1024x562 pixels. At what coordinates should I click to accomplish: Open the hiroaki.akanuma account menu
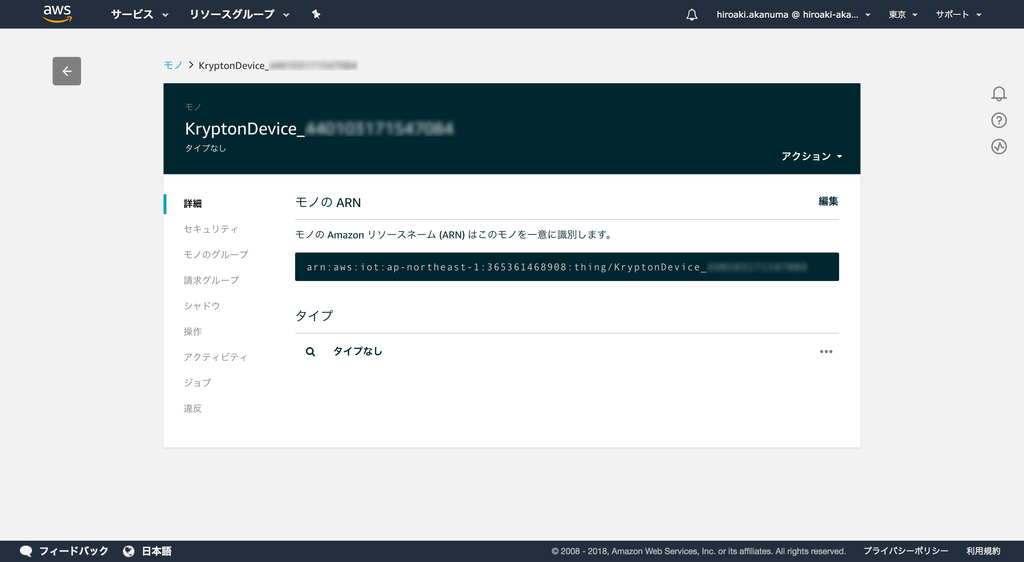click(x=793, y=14)
